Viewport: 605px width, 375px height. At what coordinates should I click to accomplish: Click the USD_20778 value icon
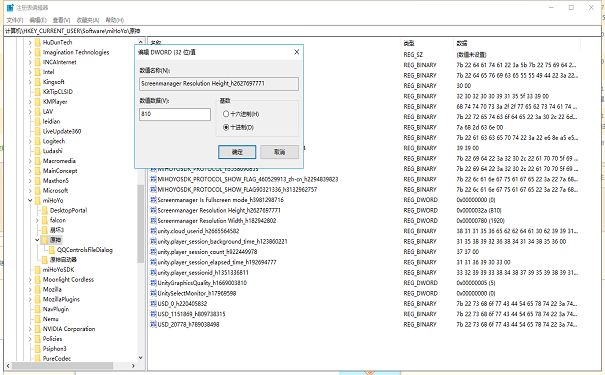point(153,324)
